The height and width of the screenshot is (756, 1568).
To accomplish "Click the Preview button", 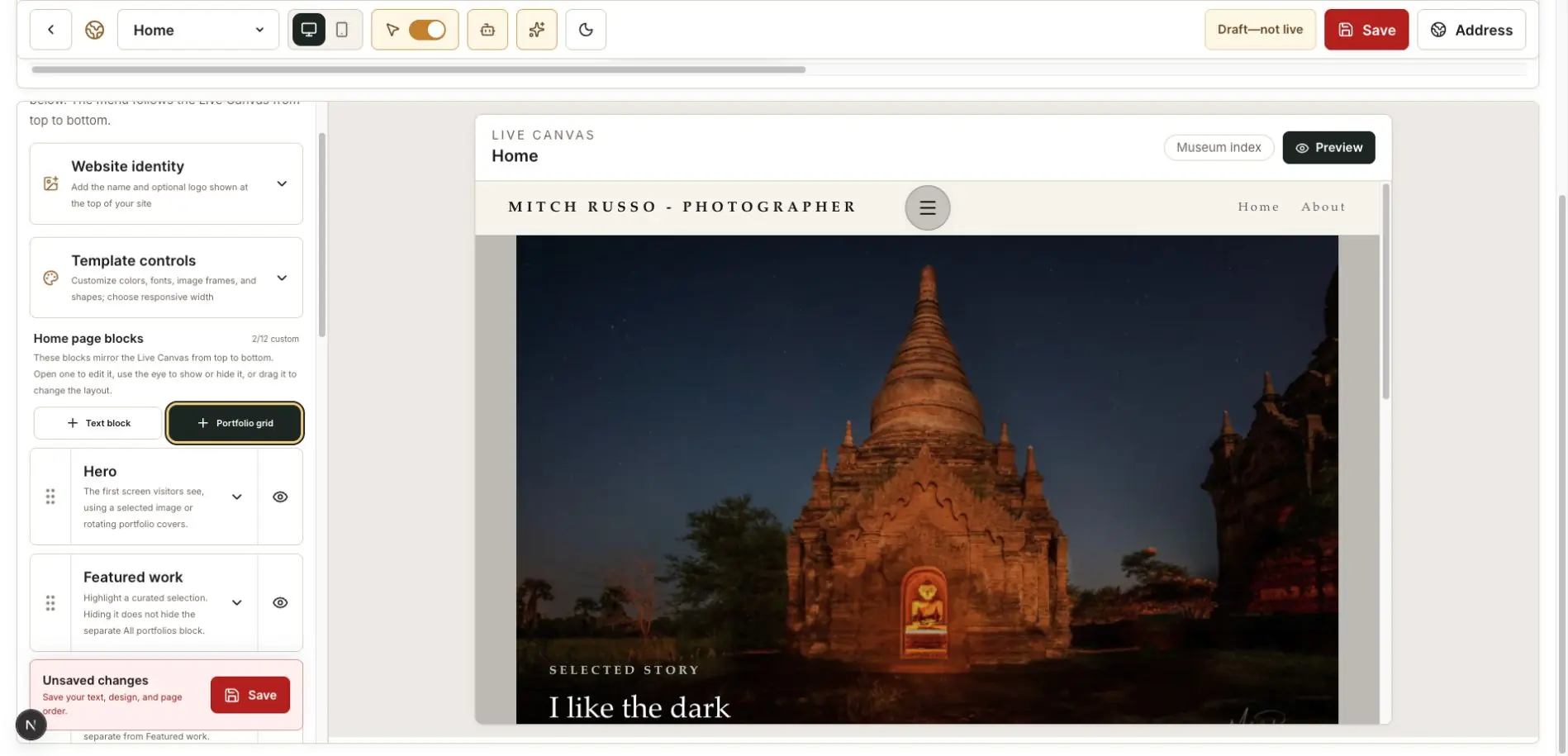I will [1328, 148].
